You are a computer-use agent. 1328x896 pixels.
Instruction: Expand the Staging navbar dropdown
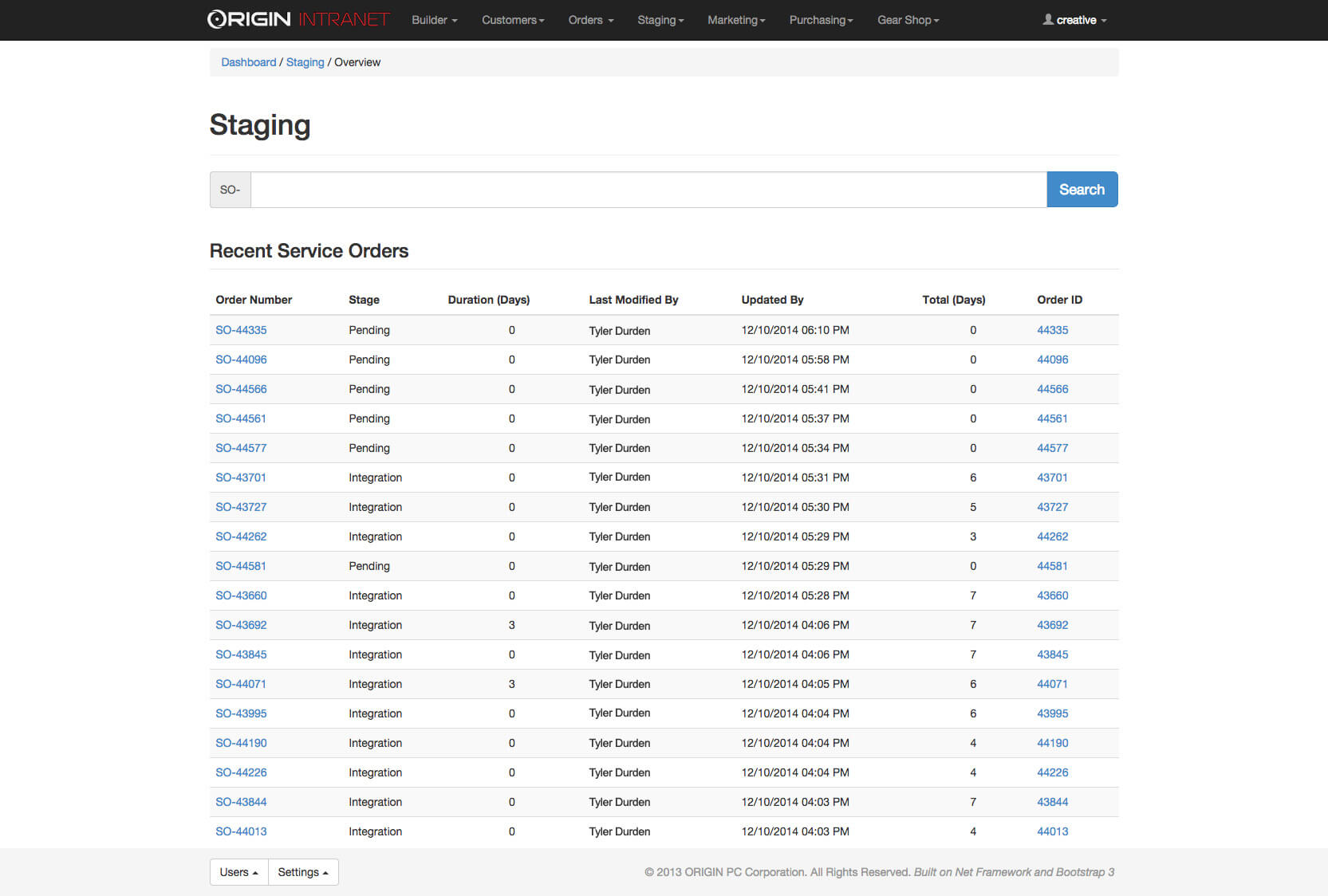[660, 20]
